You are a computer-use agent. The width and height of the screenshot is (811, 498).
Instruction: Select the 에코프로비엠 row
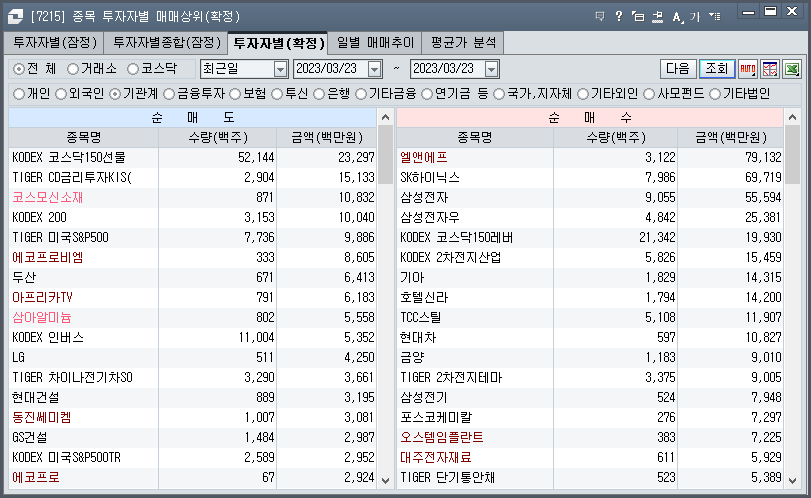[192, 258]
